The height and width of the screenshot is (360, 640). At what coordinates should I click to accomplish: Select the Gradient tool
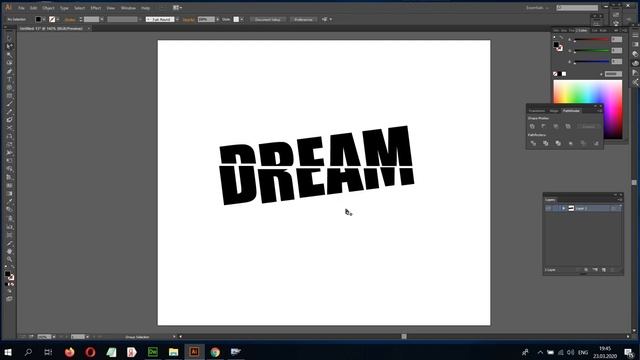point(9,193)
